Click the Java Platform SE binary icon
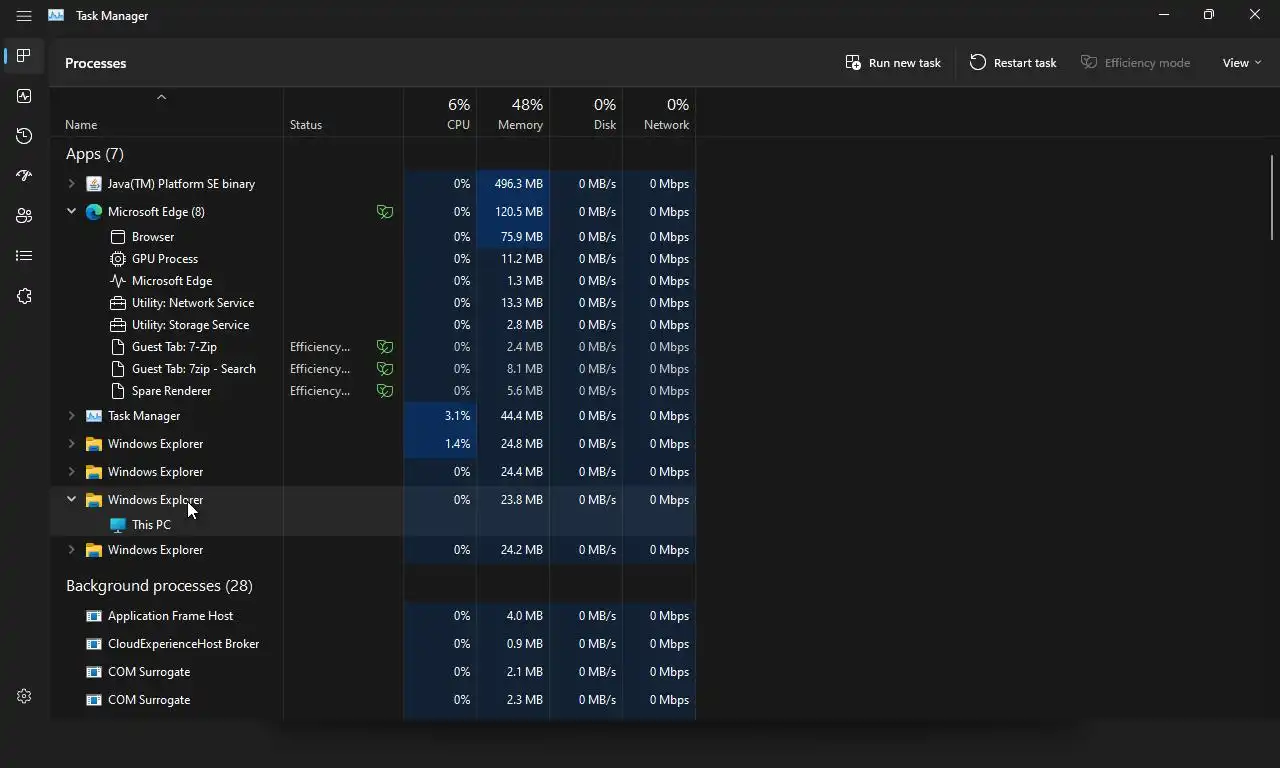Image resolution: width=1280 pixels, height=768 pixels. click(94, 184)
